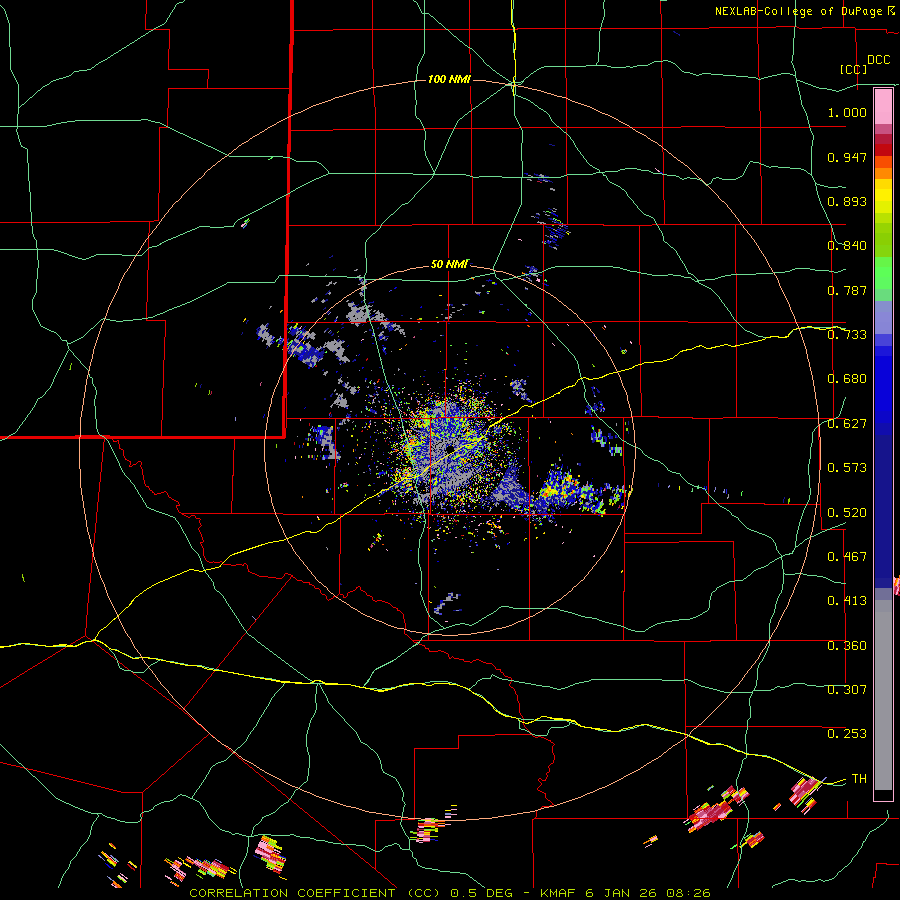Select the 0.520 scale value
Screen dimensions: 900x900
point(847,513)
